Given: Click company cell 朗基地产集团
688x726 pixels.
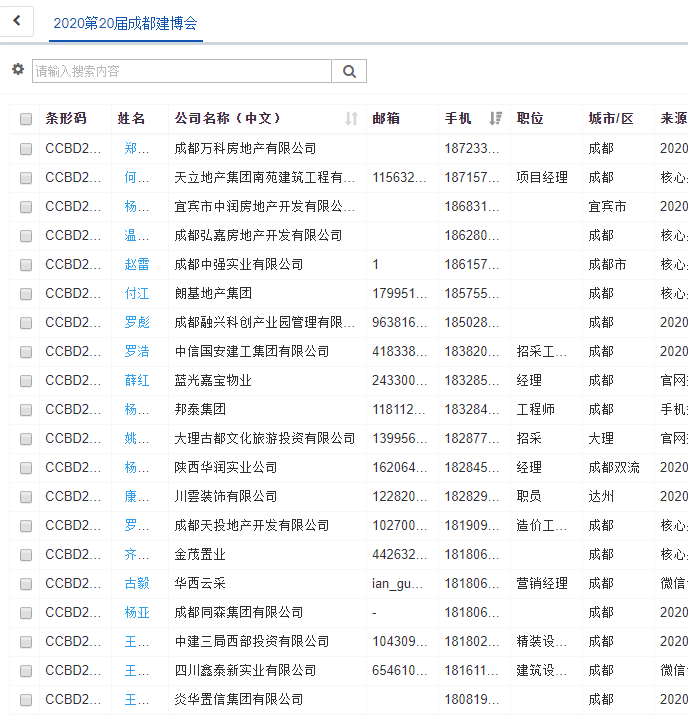Looking at the screenshot, I should click(213, 294).
